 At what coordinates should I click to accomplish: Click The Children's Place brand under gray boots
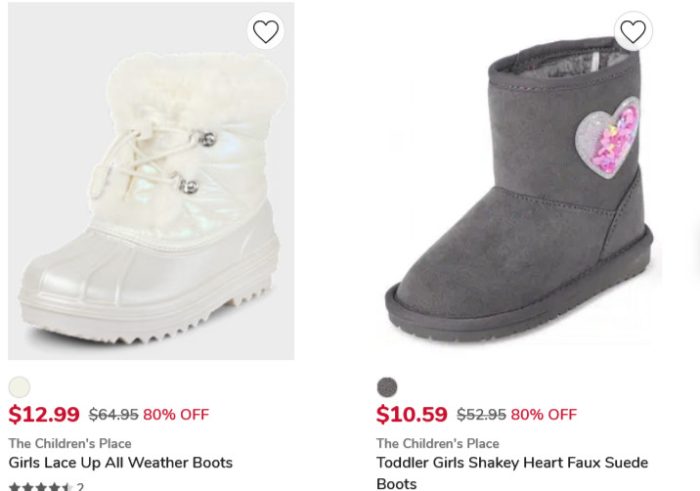(x=438, y=443)
